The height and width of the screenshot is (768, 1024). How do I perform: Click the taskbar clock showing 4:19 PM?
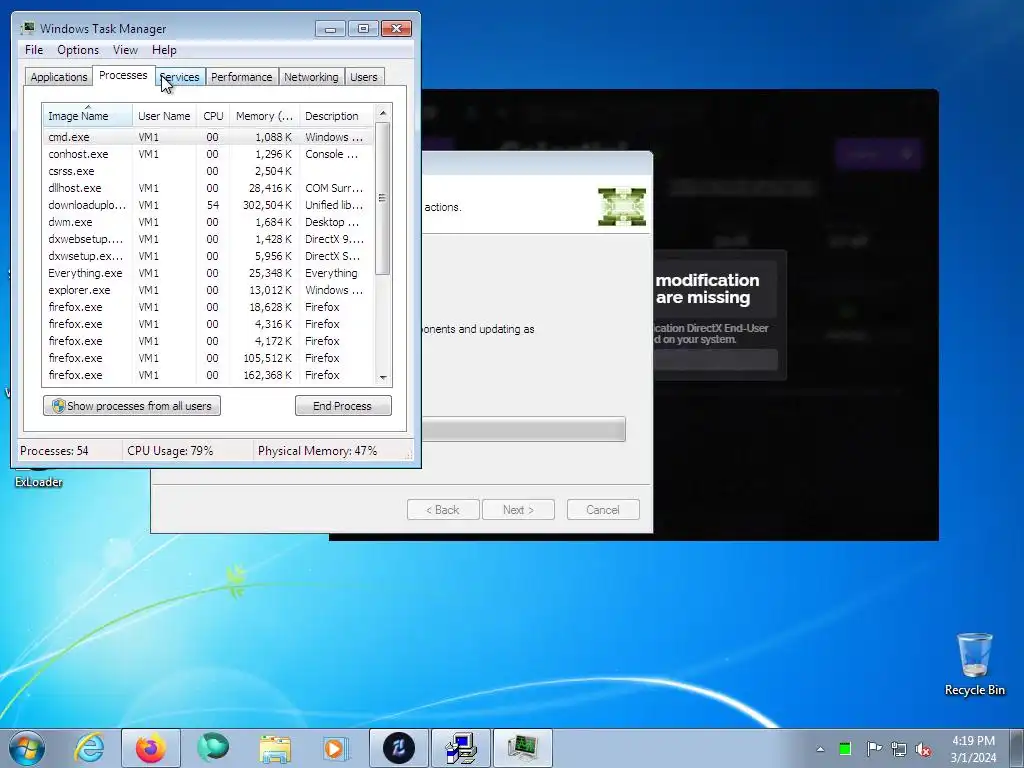point(973,749)
